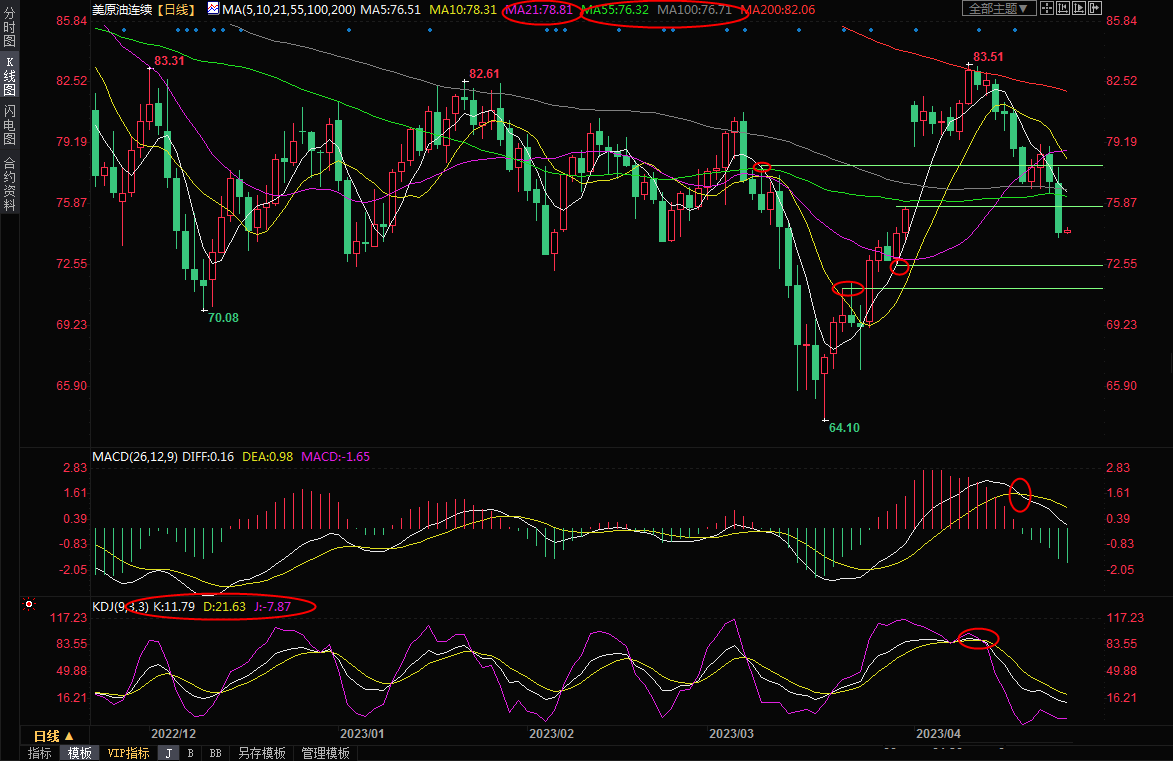Open the 全部主题 dropdown
Screen dimensions: 1173x761
tap(999, 8)
